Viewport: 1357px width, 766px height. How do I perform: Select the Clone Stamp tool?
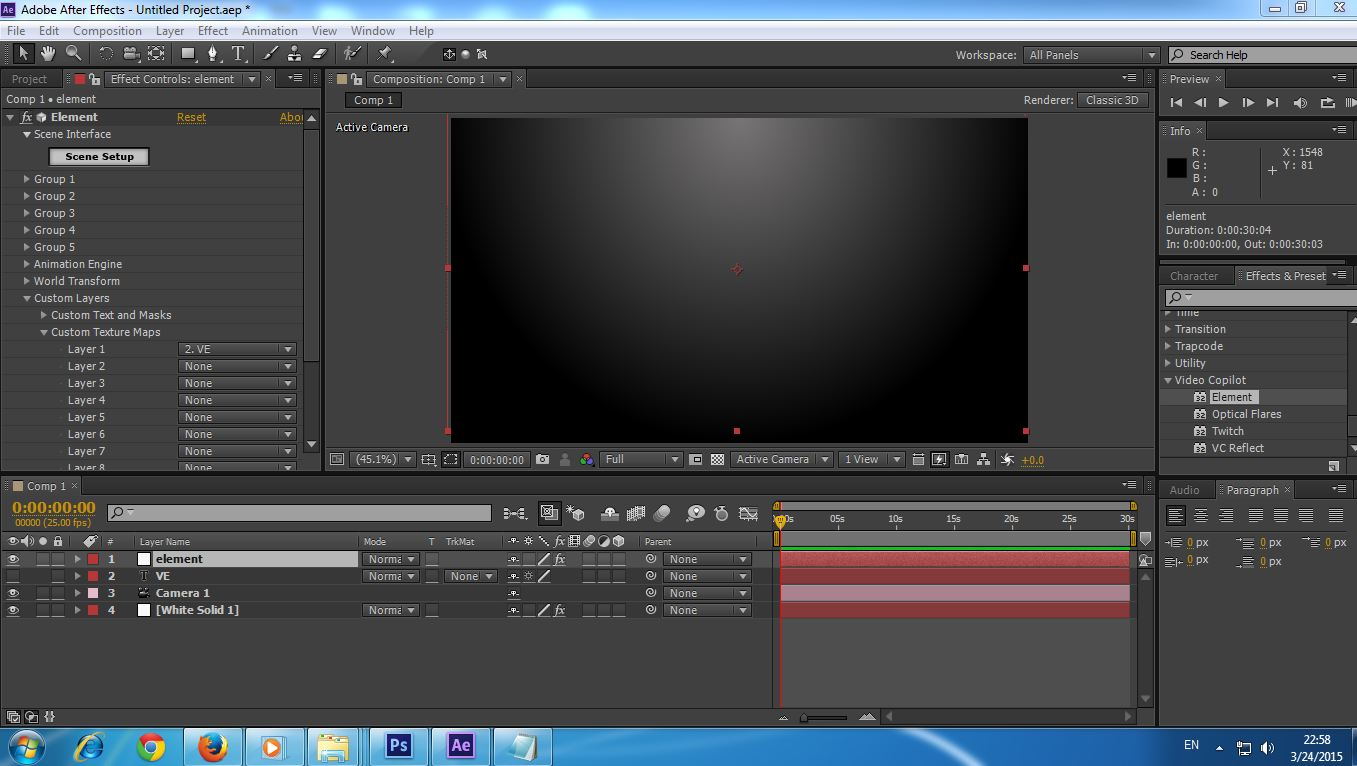pos(295,54)
